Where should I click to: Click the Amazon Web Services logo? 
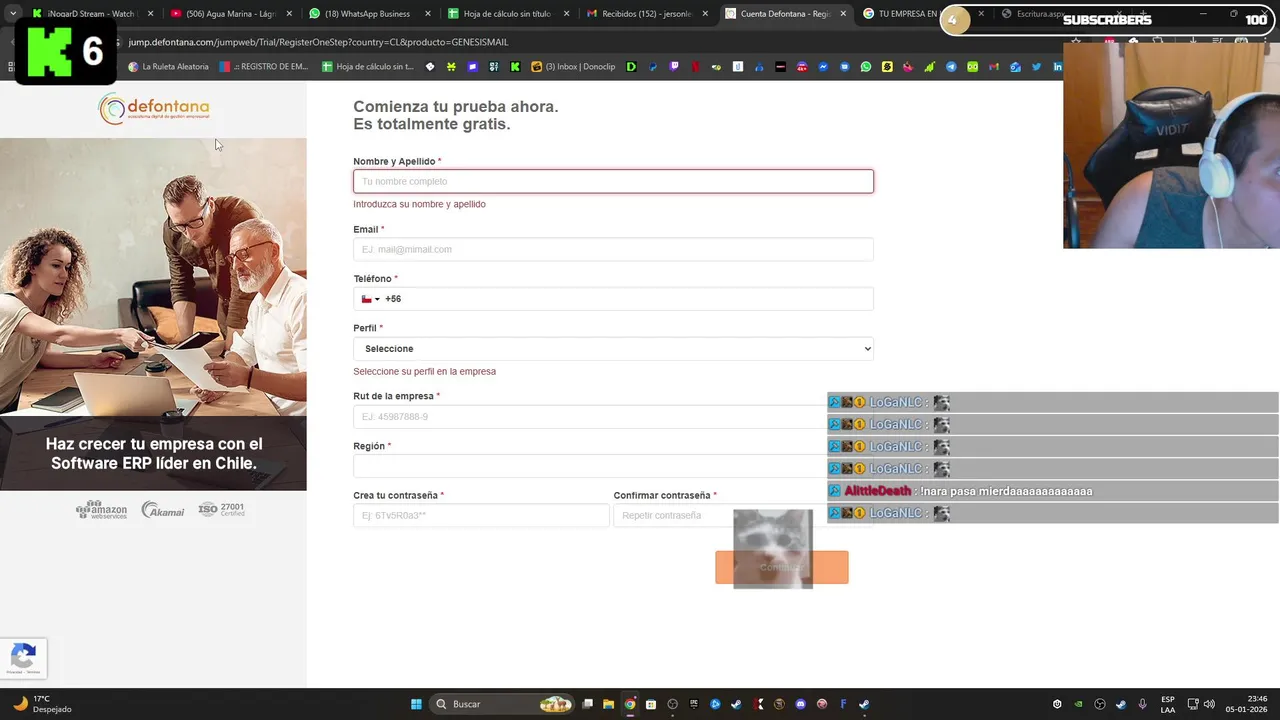click(101, 510)
